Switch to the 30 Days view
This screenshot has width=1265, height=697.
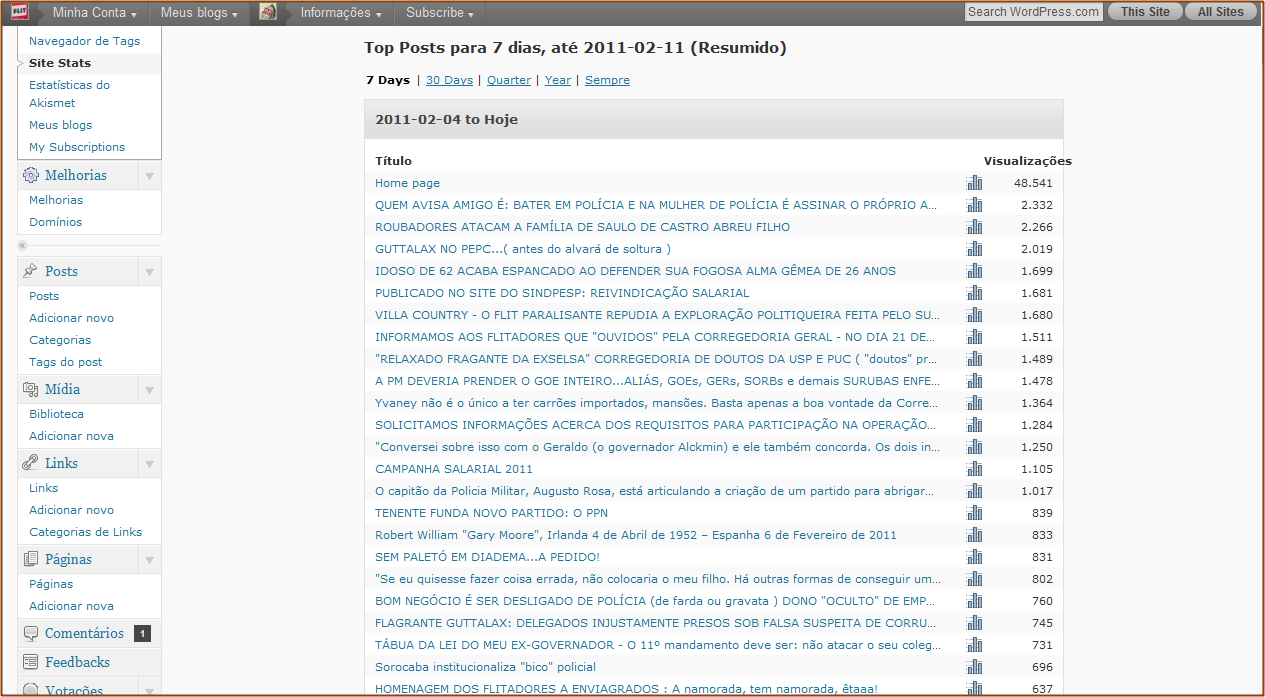449,80
